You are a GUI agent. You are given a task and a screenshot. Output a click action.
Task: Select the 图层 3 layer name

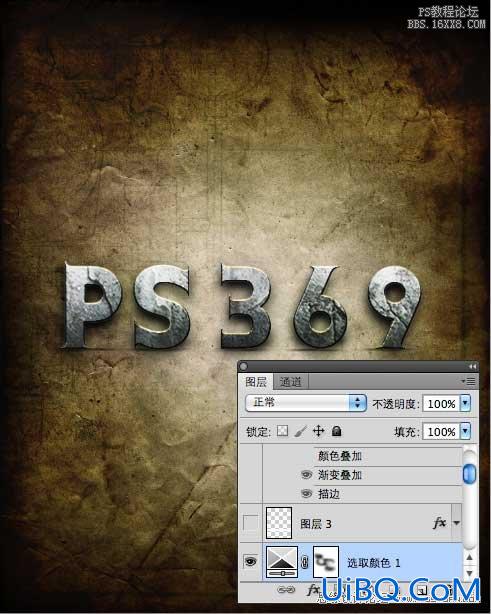coord(316,524)
